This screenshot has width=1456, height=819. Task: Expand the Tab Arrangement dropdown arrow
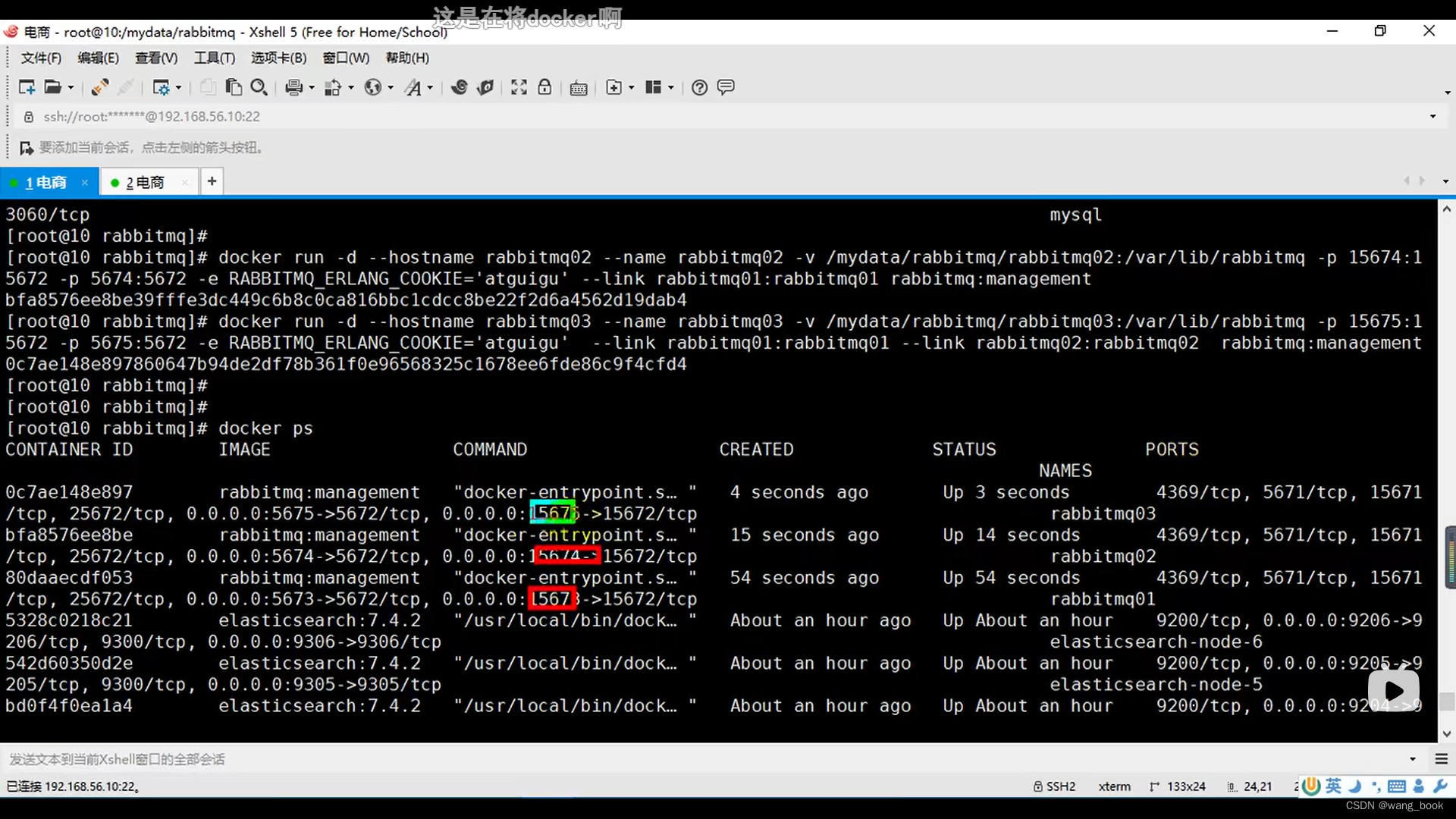coord(671,88)
